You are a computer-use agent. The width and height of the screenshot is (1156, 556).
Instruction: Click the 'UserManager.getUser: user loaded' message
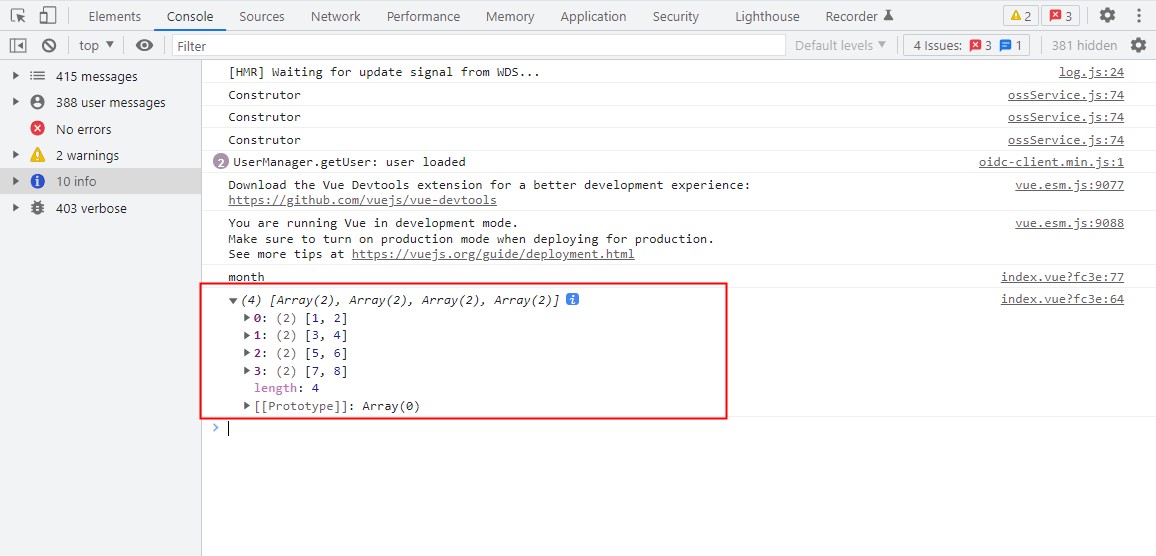(x=349, y=162)
